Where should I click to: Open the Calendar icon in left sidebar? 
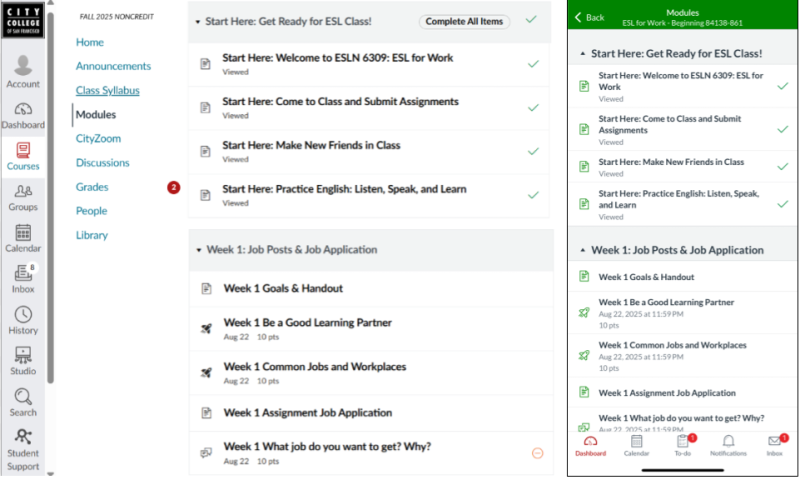[x=23, y=233]
